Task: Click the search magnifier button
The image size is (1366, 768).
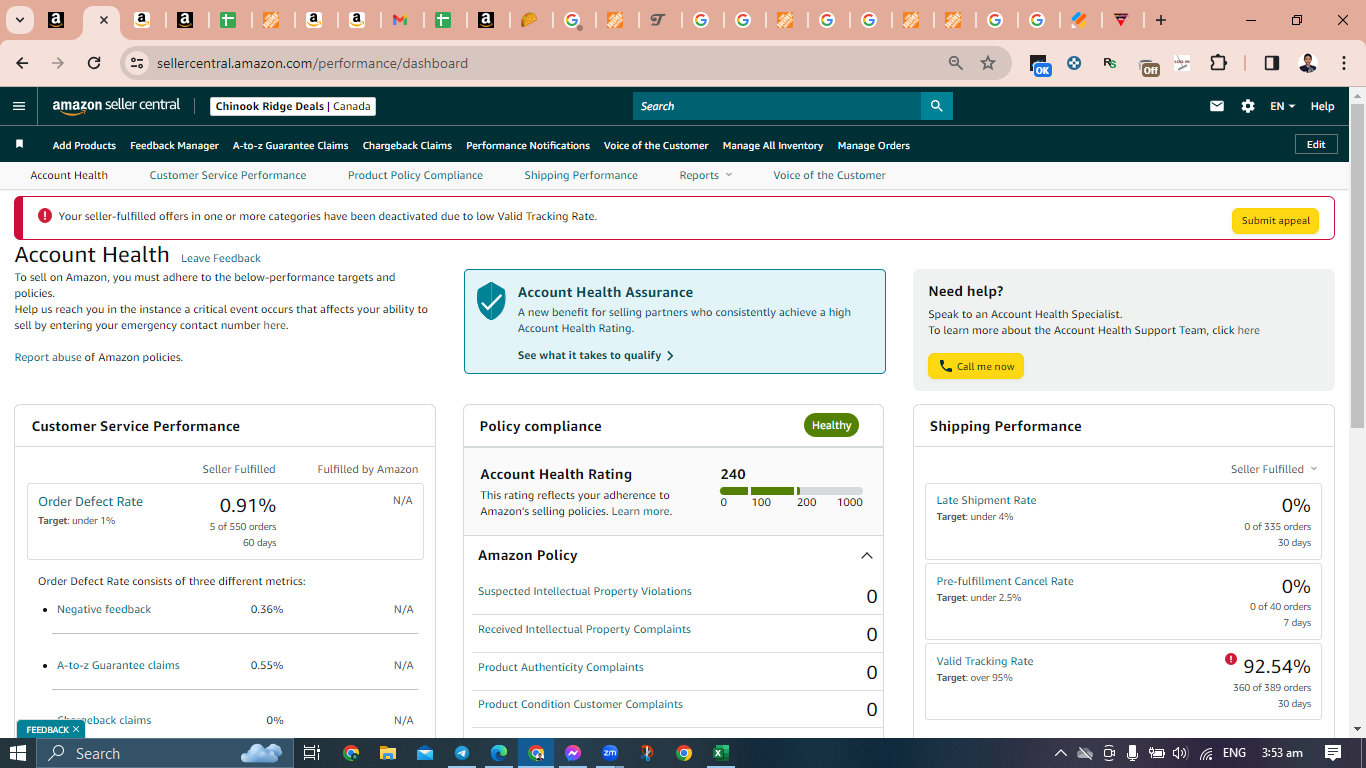Action: (x=936, y=106)
